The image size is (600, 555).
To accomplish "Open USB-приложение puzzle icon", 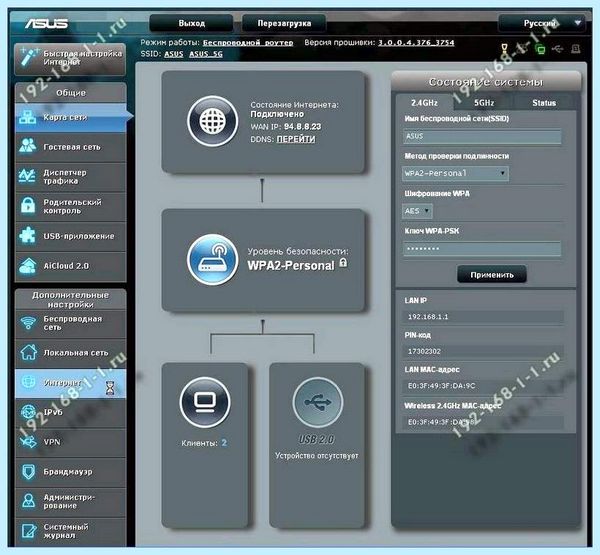I will coord(28,236).
